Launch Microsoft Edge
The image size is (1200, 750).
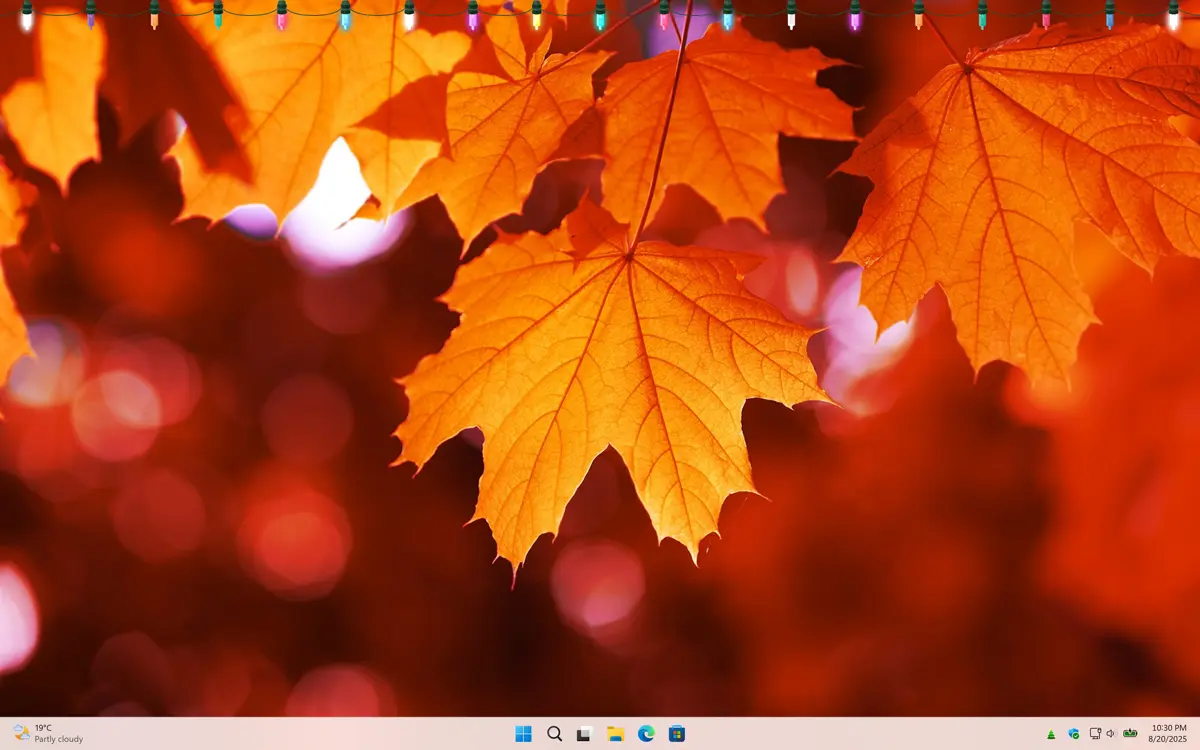point(647,733)
